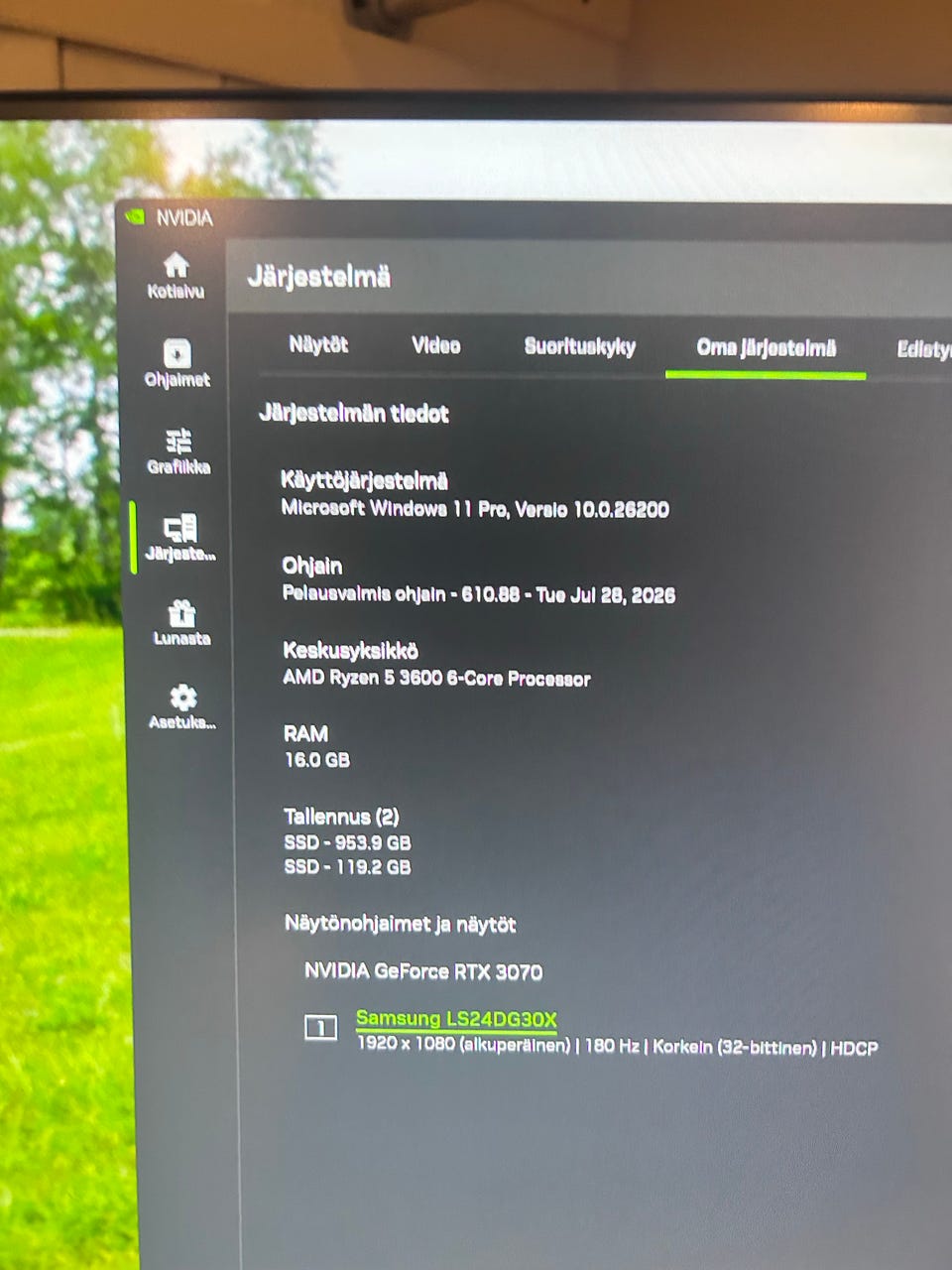Switch to the Näytöt tab

coord(318,344)
